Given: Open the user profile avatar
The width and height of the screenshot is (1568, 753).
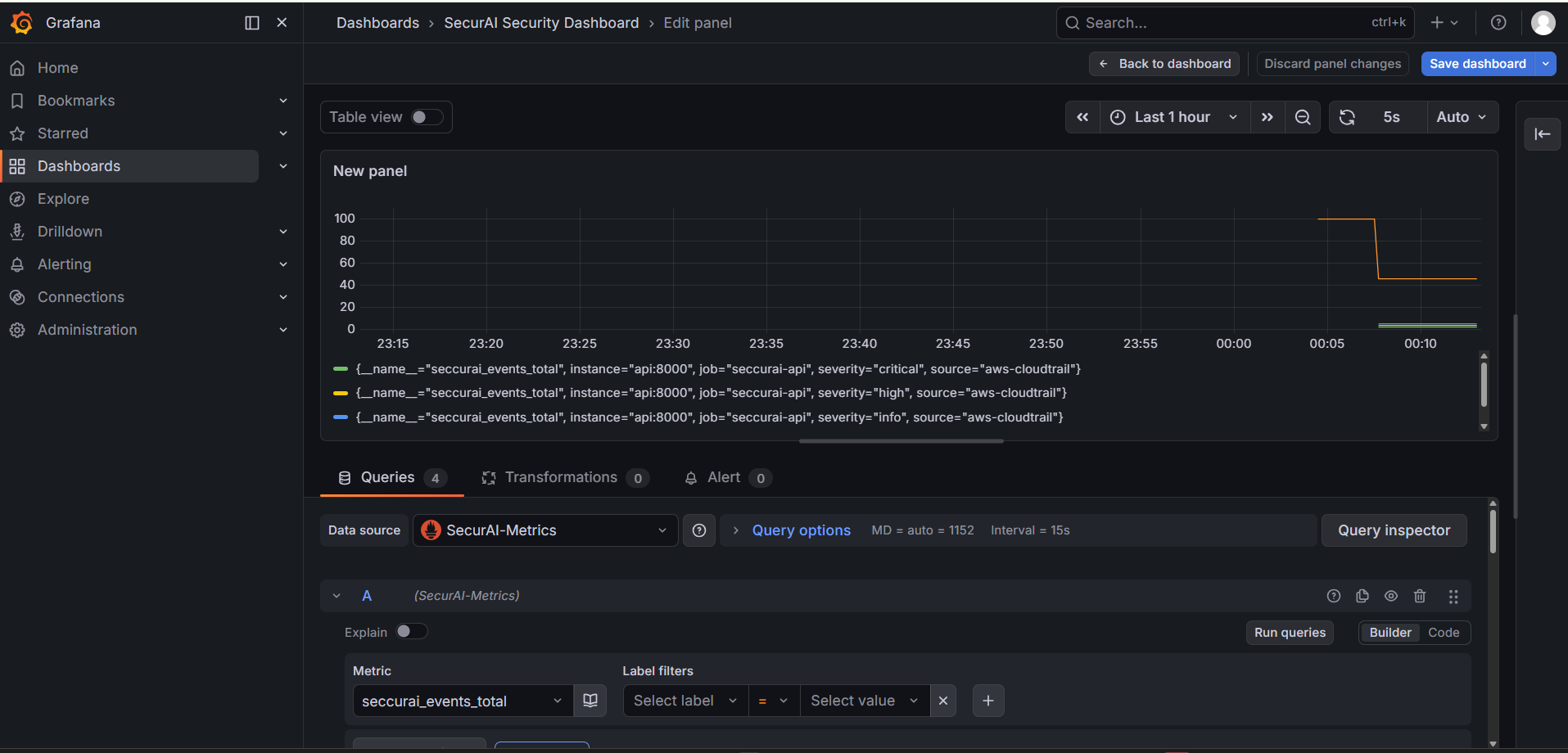Looking at the screenshot, I should click(x=1543, y=23).
